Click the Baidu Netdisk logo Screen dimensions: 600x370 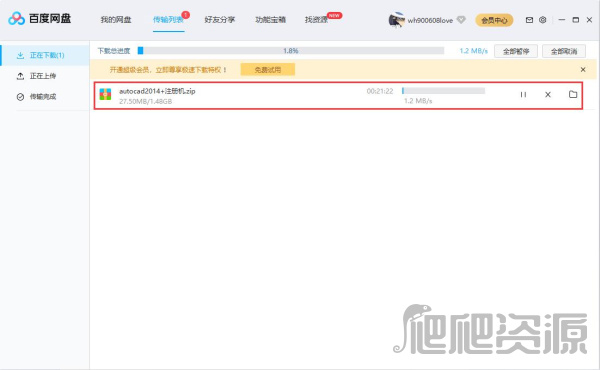point(39,18)
